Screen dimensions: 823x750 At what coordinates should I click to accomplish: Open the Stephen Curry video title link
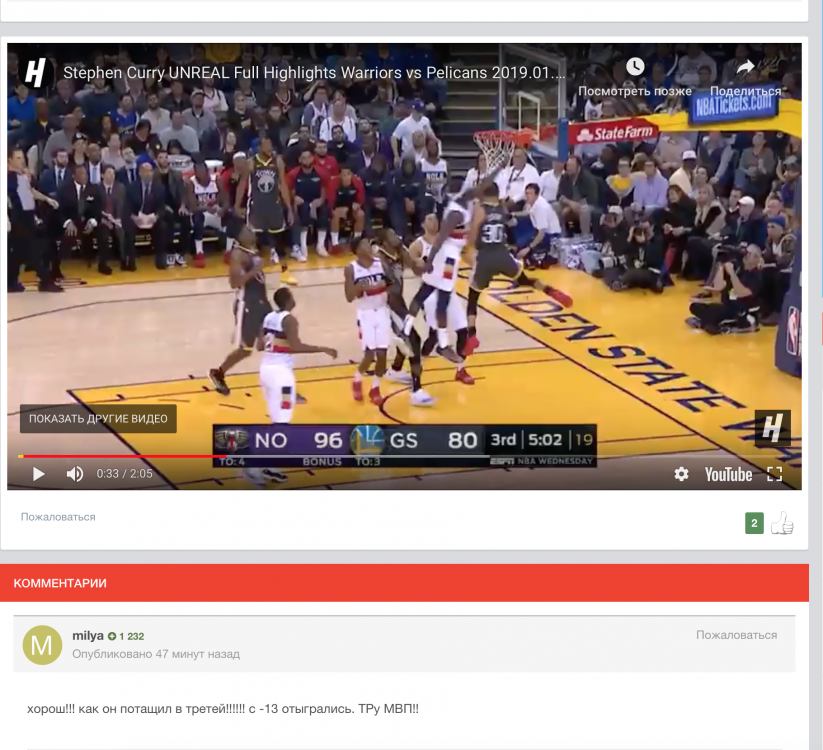pos(314,73)
